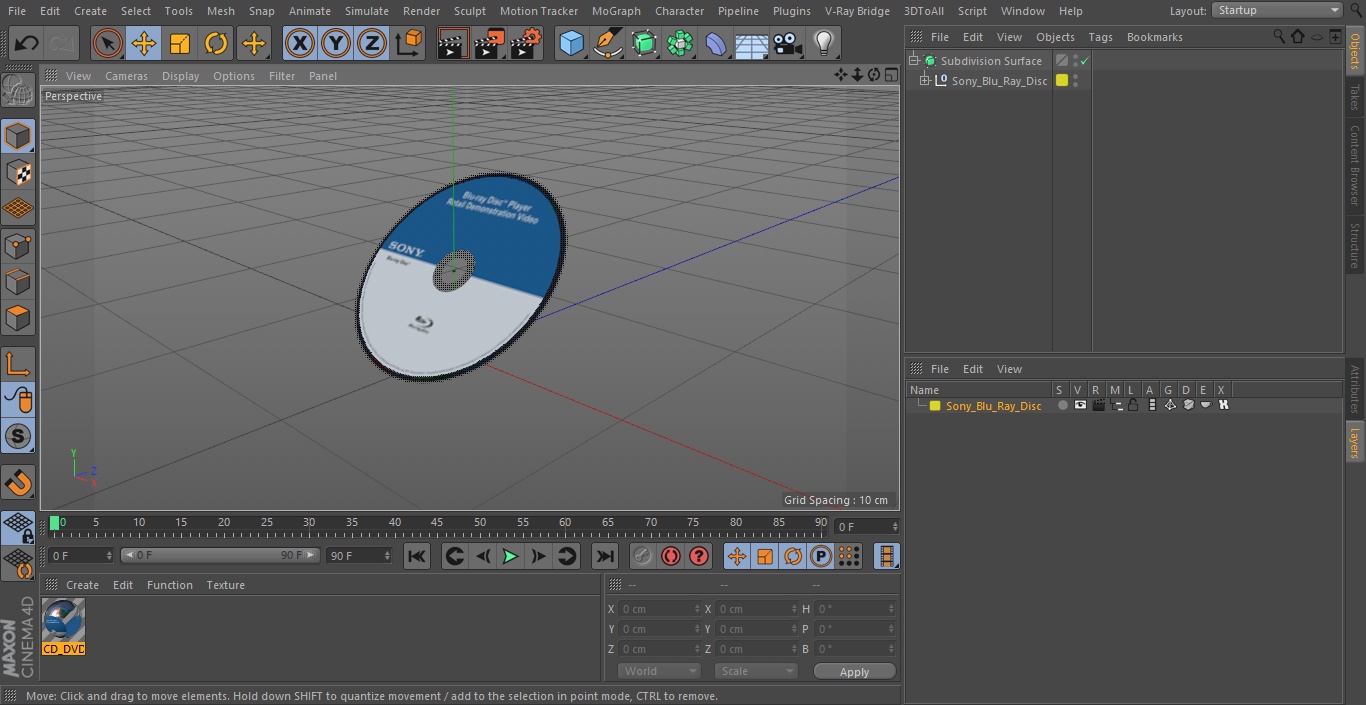Expand the Sony_Blu_Ray_Disc object tree
1366x705 pixels.
tap(925, 80)
